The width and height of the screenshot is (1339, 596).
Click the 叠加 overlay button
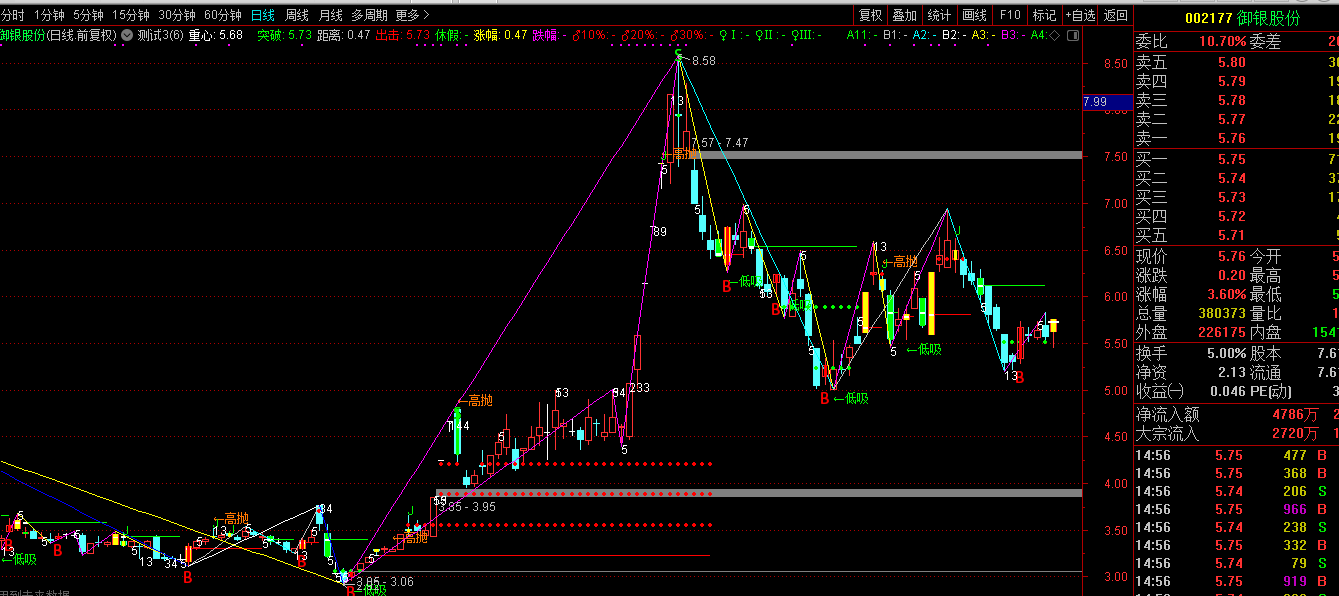click(x=904, y=15)
